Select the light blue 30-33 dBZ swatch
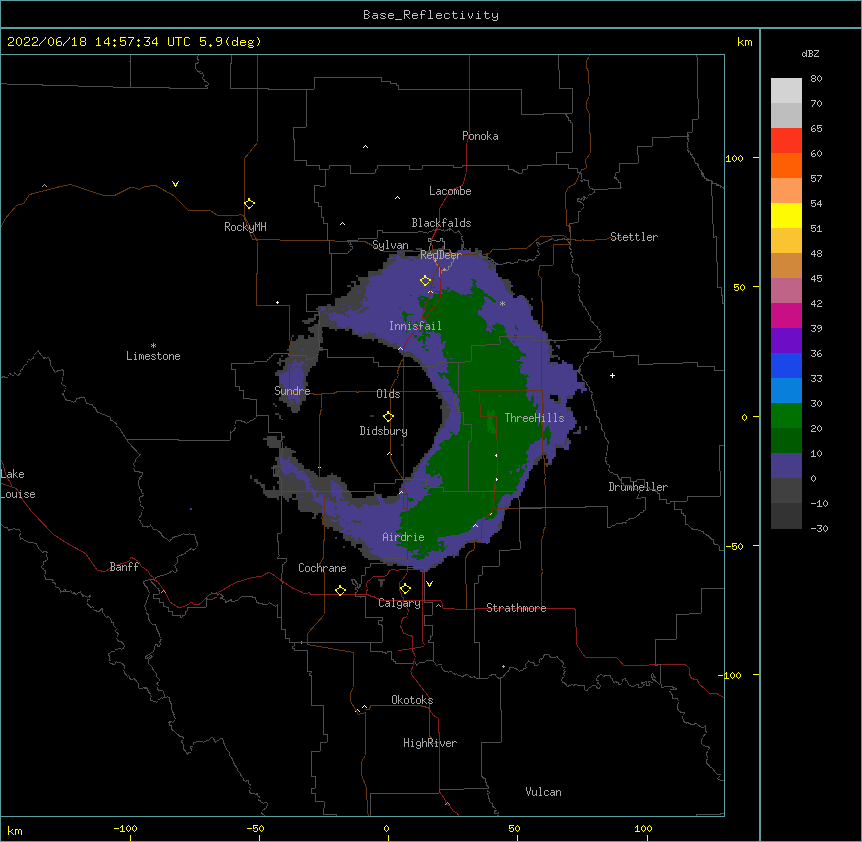Viewport: 862px width, 842px height. click(786, 391)
